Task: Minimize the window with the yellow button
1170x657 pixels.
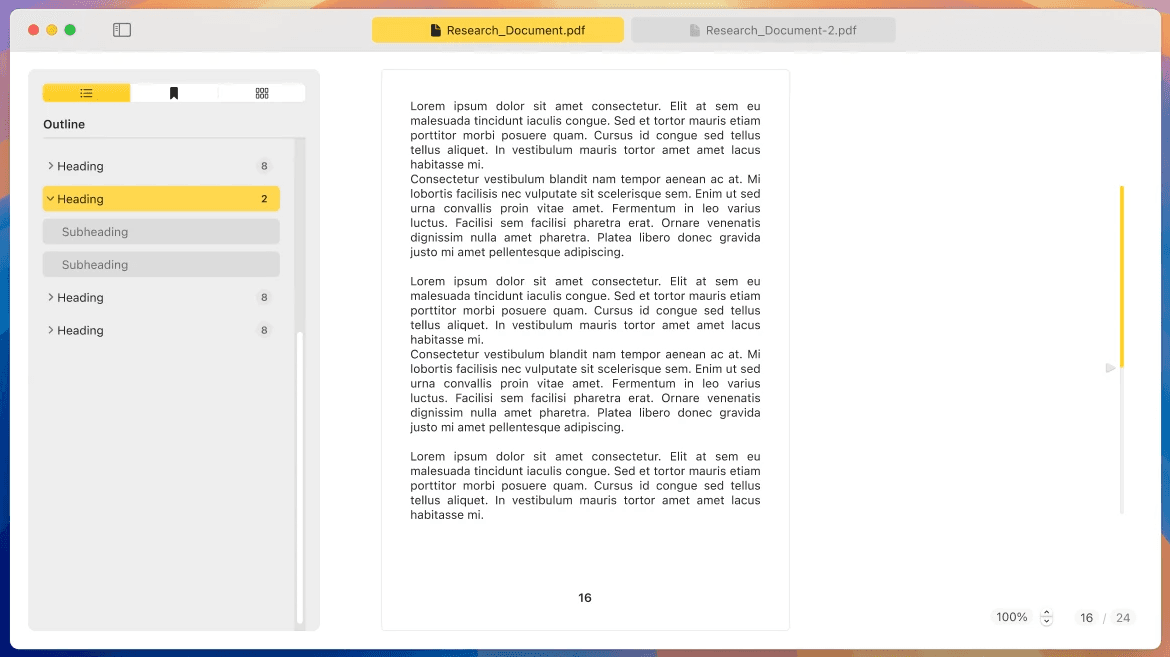Action: (51, 30)
